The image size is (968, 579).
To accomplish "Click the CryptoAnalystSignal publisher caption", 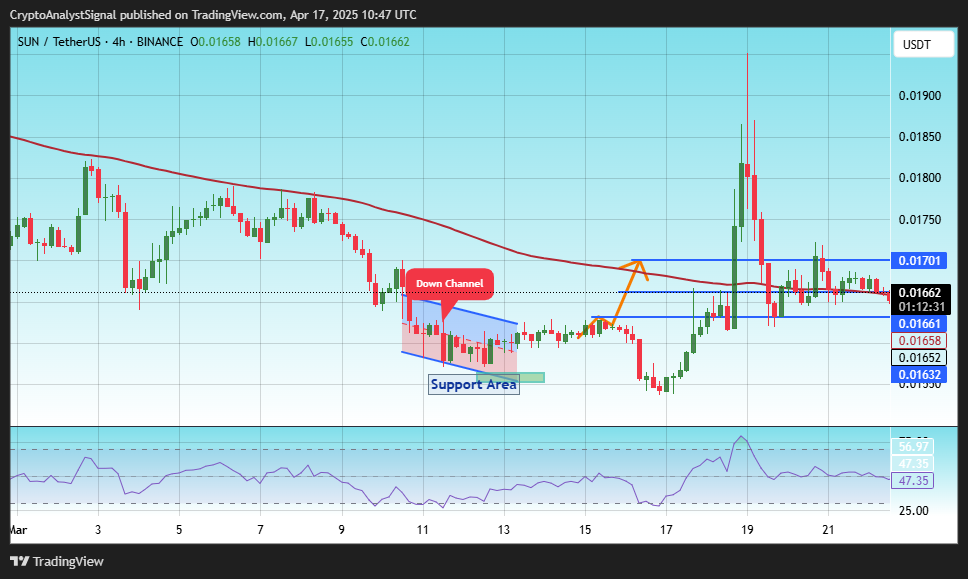I will click(x=213, y=15).
